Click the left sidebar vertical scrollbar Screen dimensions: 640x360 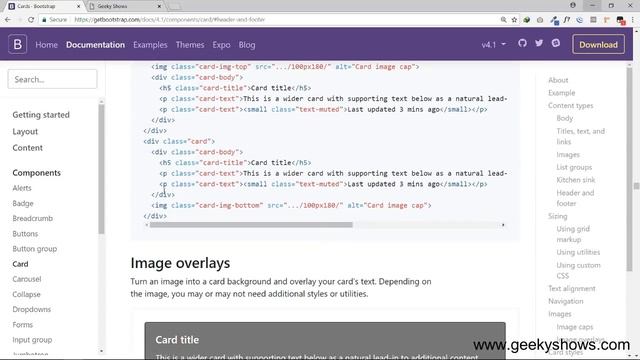click(101, 169)
